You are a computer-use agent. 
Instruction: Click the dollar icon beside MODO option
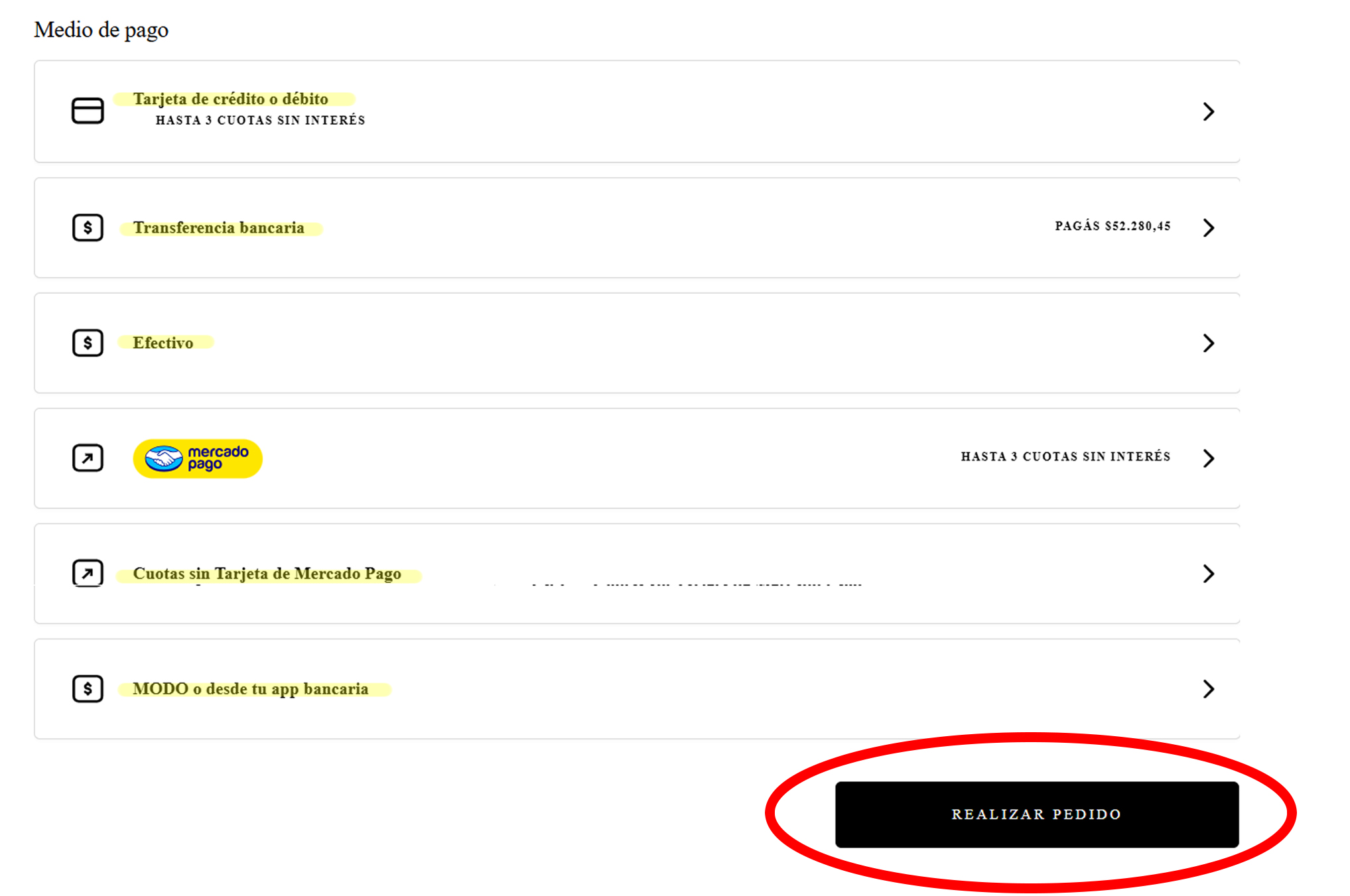click(x=88, y=688)
